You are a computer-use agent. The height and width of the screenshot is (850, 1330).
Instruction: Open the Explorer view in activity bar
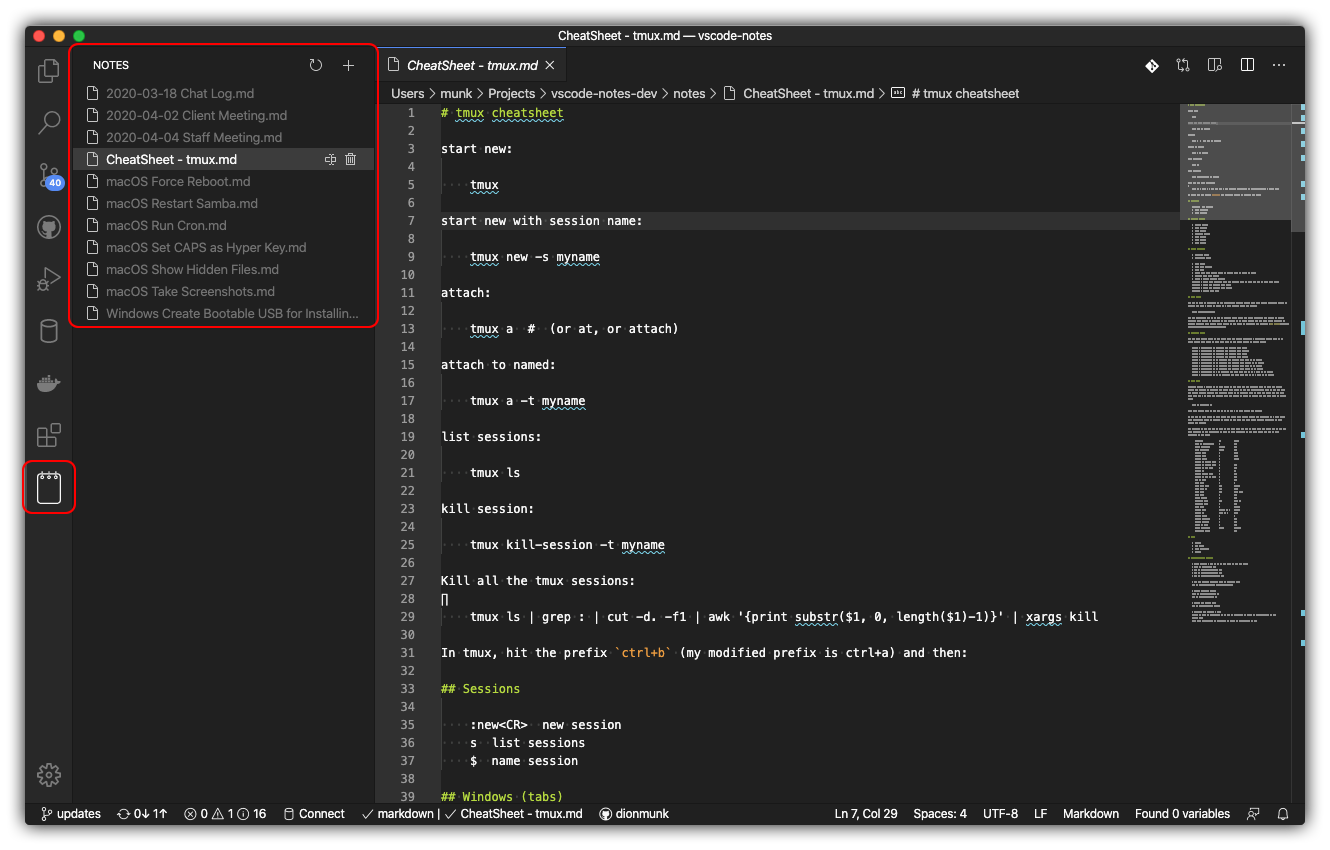(x=48, y=71)
